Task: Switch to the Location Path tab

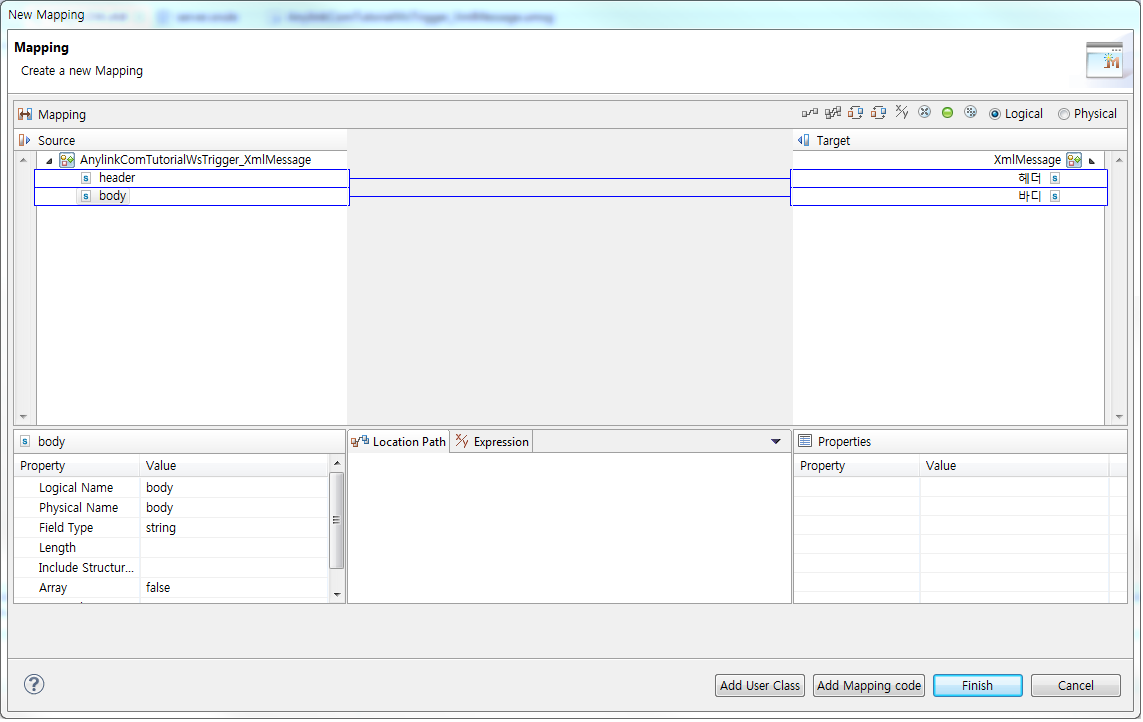Action: 405,441
